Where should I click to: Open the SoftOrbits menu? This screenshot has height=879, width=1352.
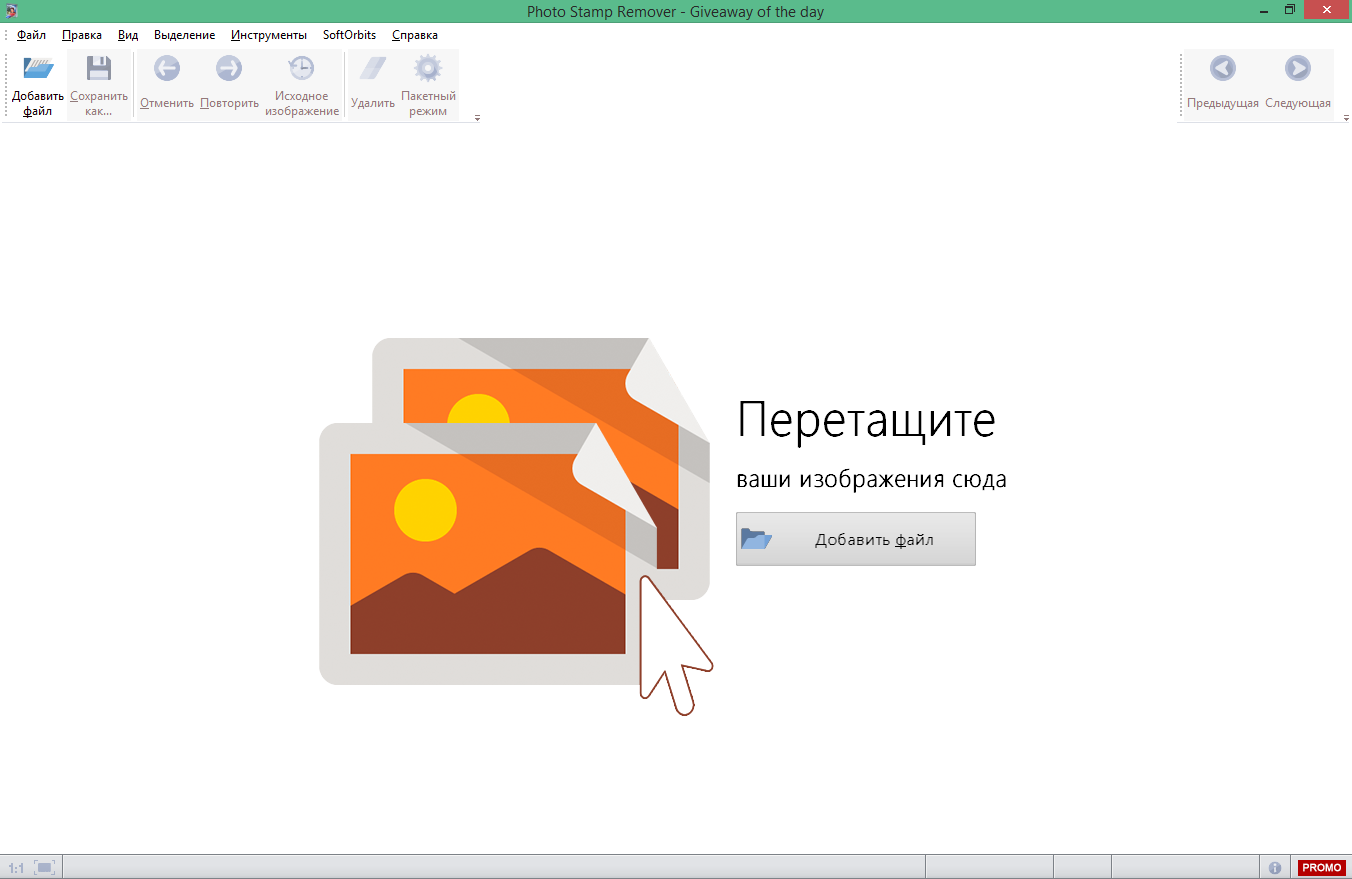point(349,35)
